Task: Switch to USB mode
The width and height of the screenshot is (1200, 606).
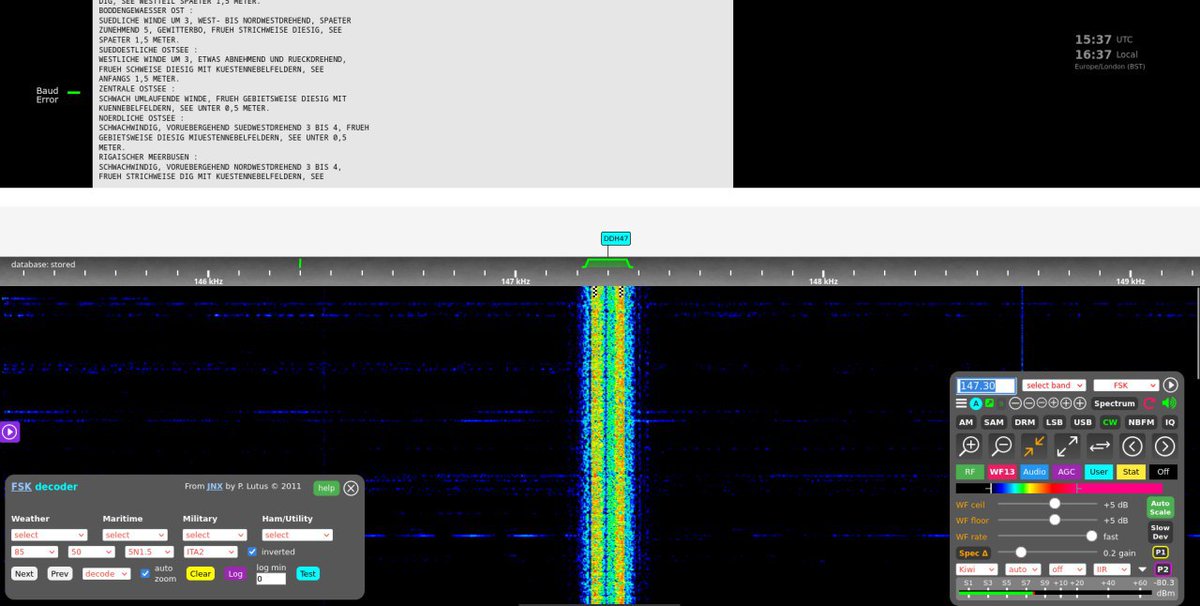Action: pos(1083,422)
